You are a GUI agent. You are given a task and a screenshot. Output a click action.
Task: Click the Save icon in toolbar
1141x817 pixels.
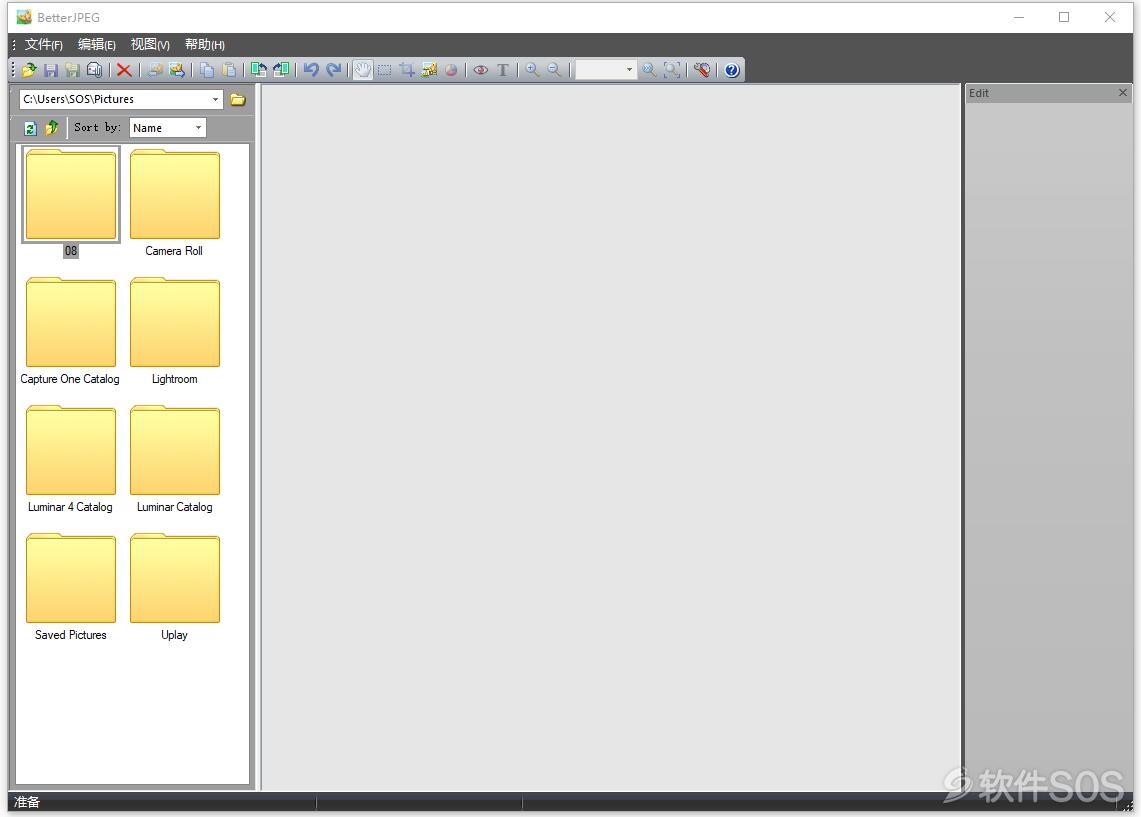click(51, 70)
